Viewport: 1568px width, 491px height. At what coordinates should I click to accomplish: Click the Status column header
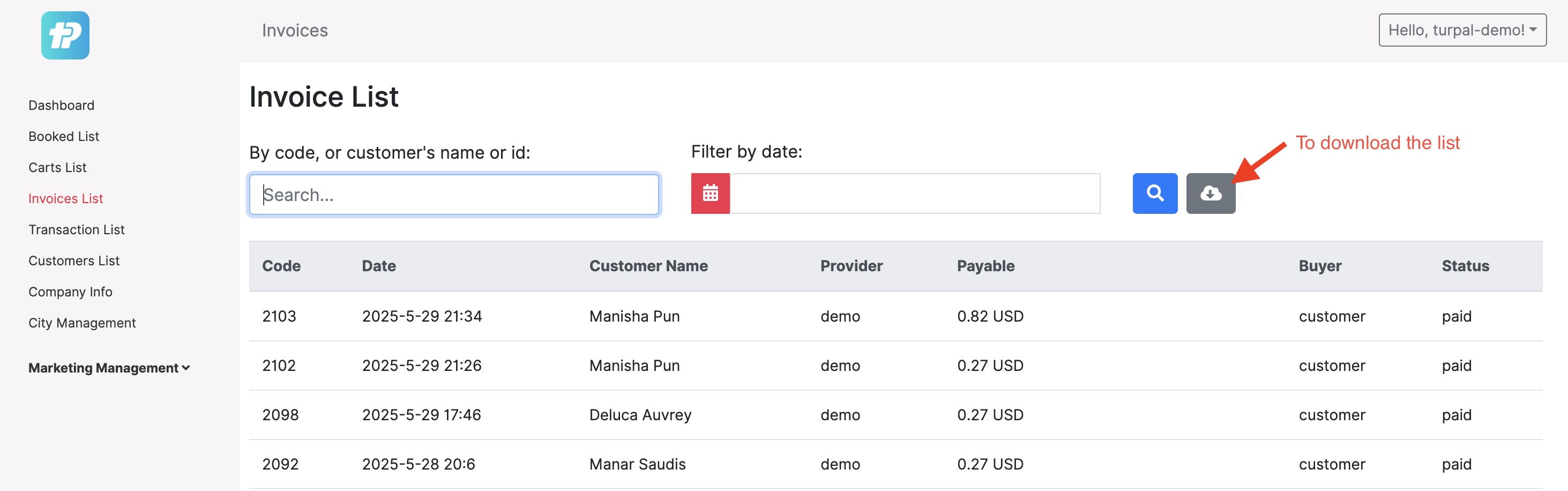(x=1465, y=266)
